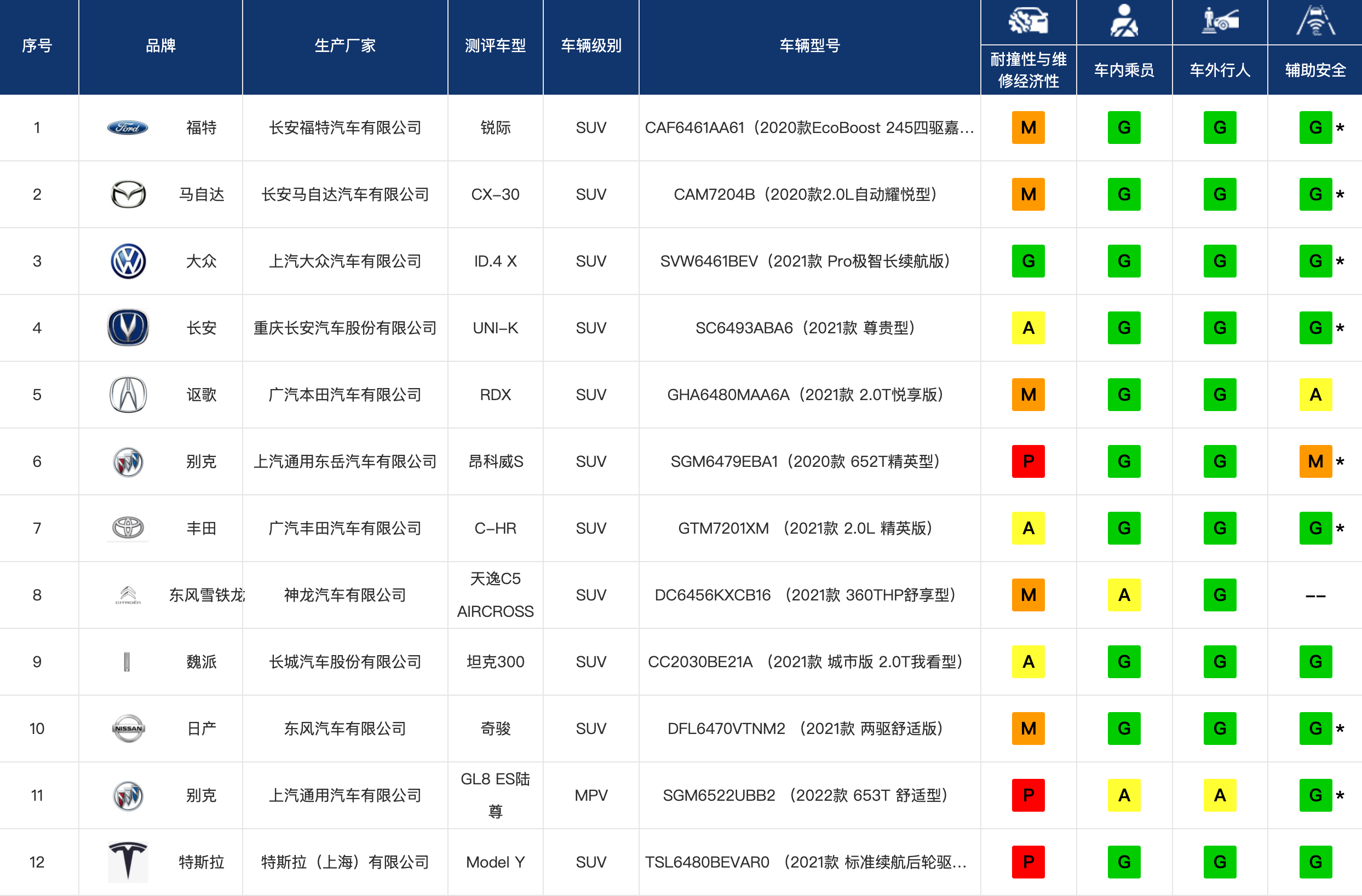Click vehicle code DFL6470VTNM2
This screenshot has height=896, width=1362.
pos(726,729)
